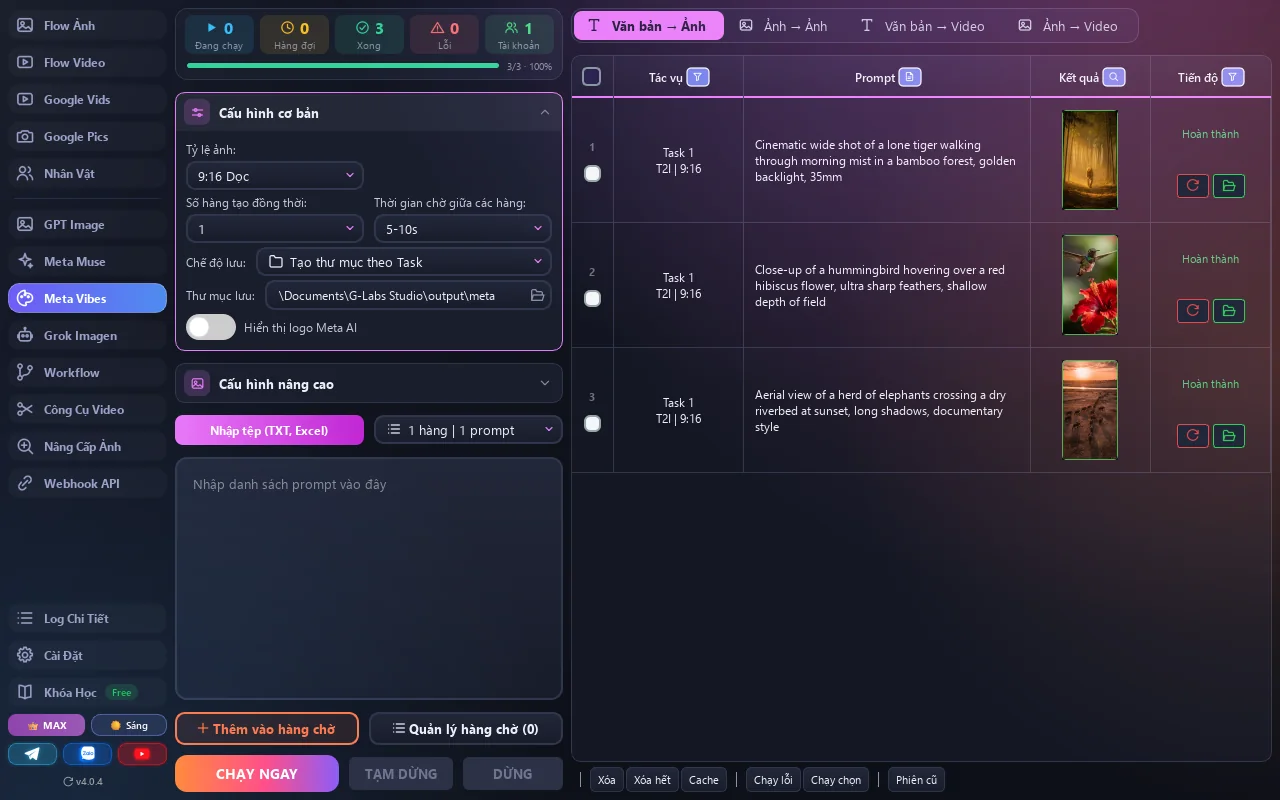Click the YouTube icon in sidebar bottom
The height and width of the screenshot is (800, 1280).
point(142,754)
